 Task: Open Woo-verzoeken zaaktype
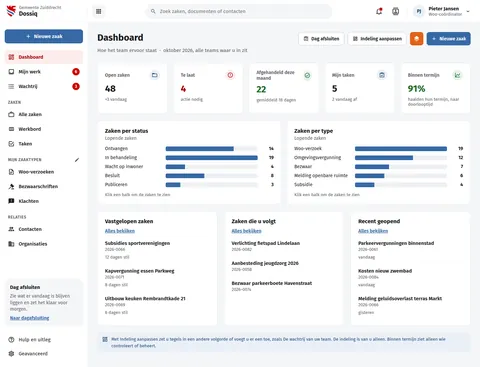(44, 172)
